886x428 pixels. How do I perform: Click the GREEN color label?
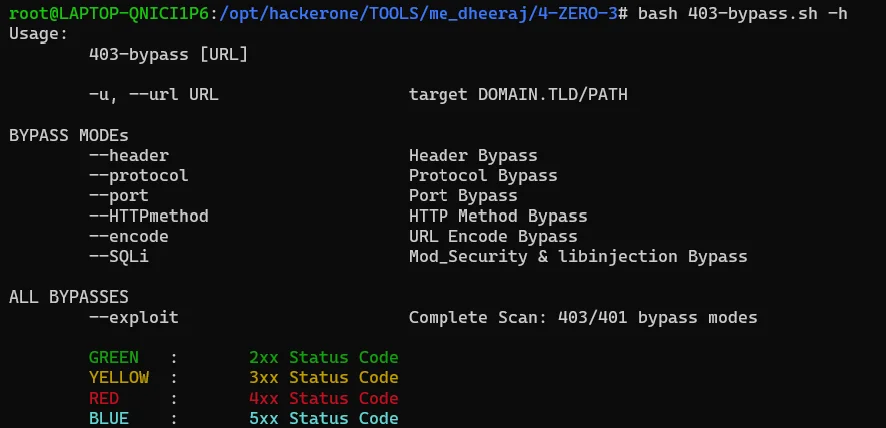114,358
